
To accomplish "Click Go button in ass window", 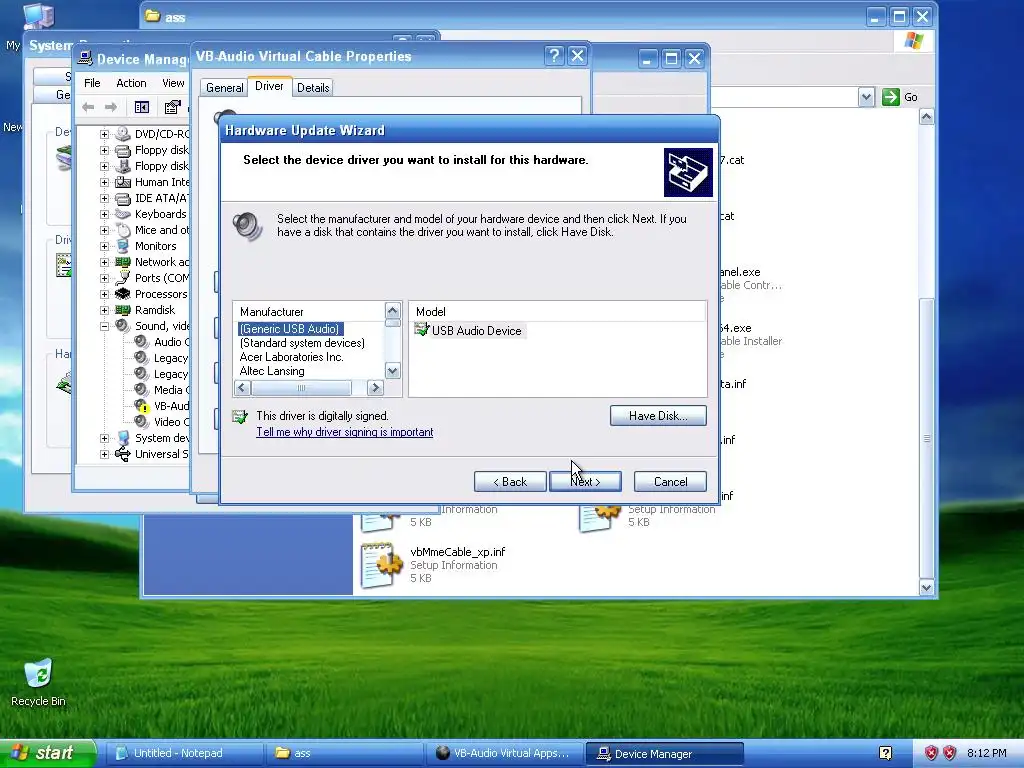I will (901, 97).
